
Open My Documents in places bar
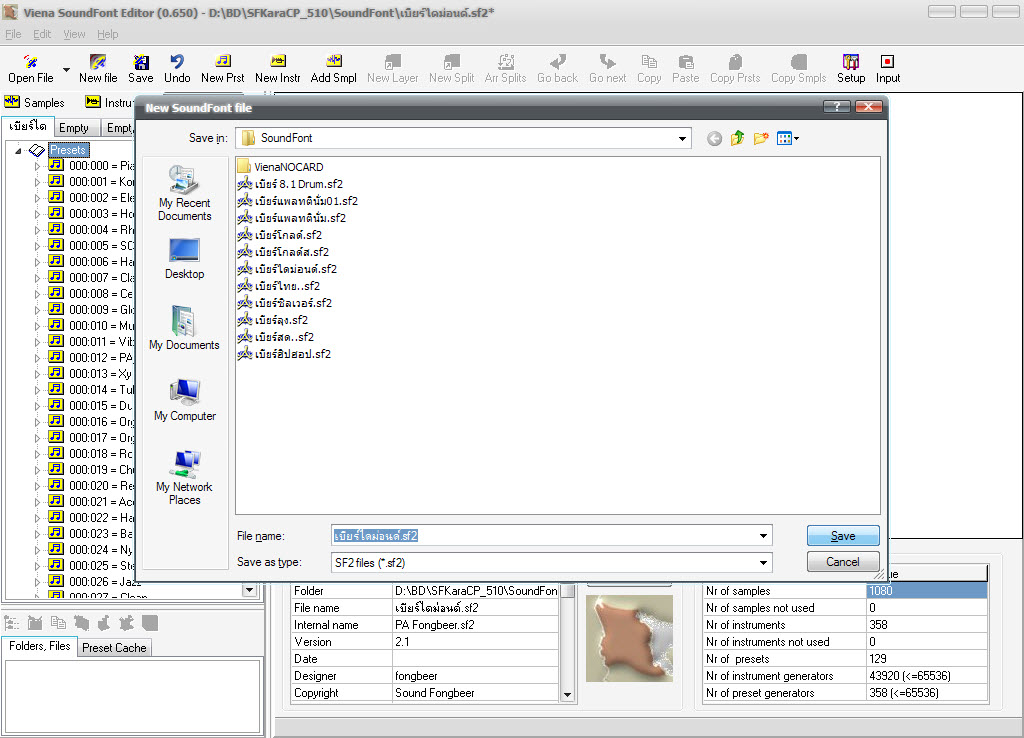click(x=184, y=328)
